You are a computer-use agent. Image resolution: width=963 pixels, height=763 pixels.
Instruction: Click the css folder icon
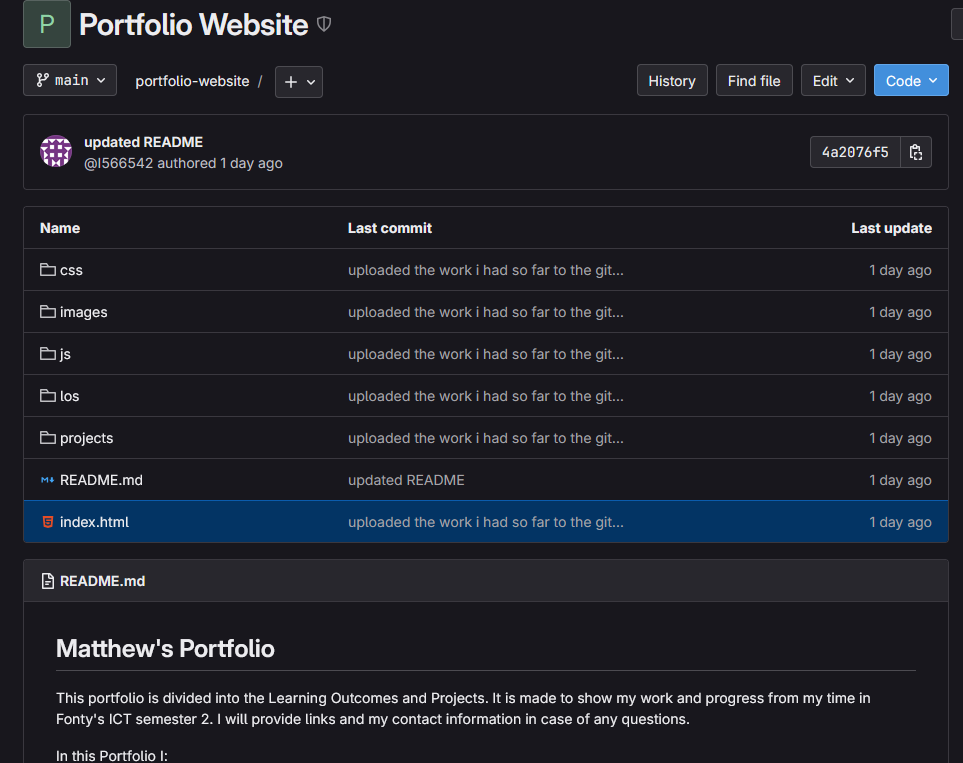click(x=47, y=269)
